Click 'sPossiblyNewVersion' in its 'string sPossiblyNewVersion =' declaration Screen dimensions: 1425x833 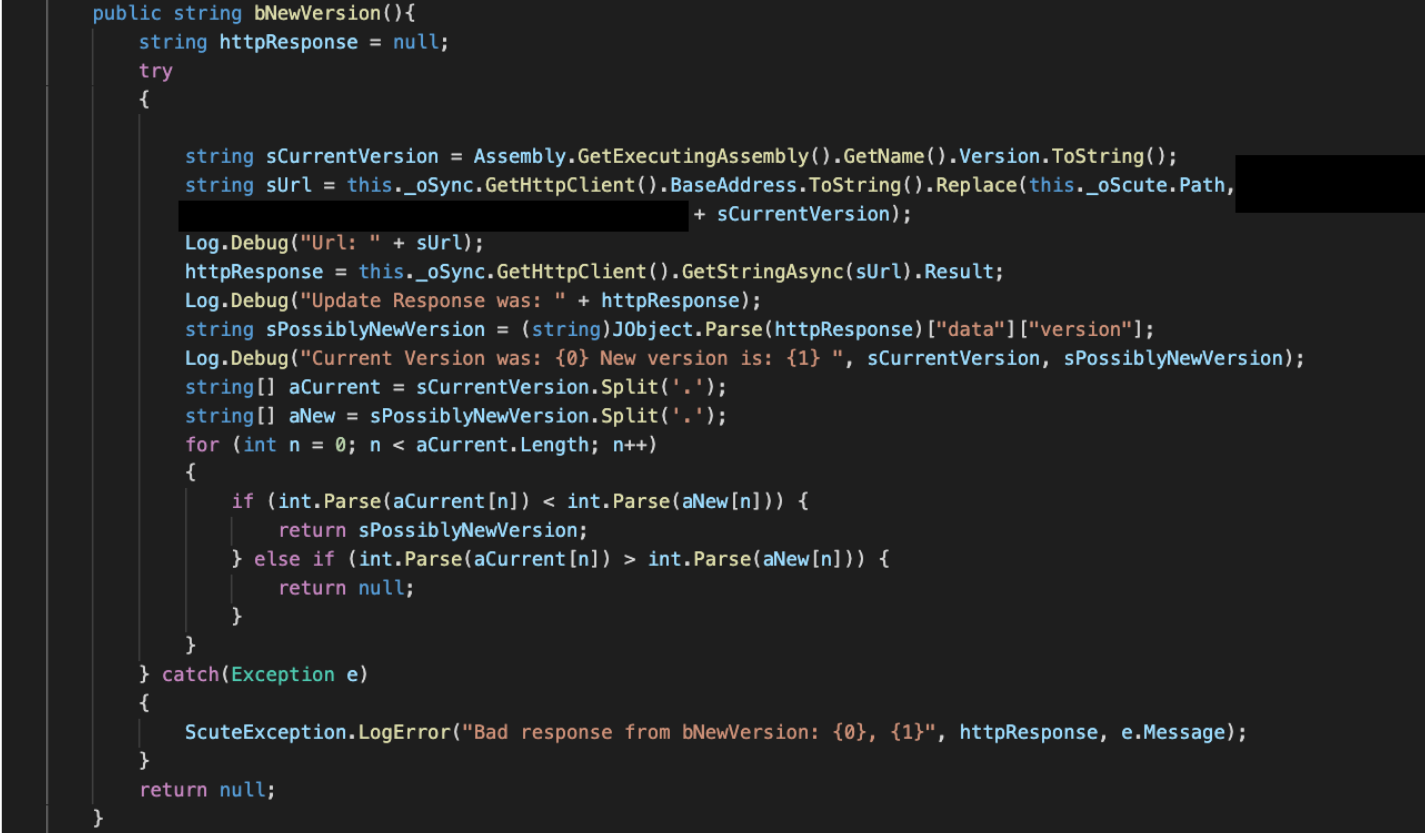click(x=375, y=330)
